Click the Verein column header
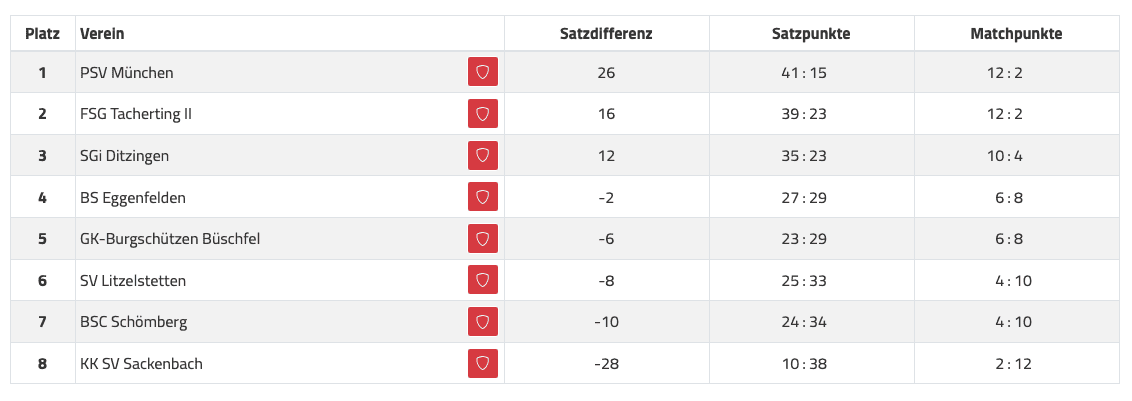This screenshot has height=401, width=1132. click(x=102, y=34)
